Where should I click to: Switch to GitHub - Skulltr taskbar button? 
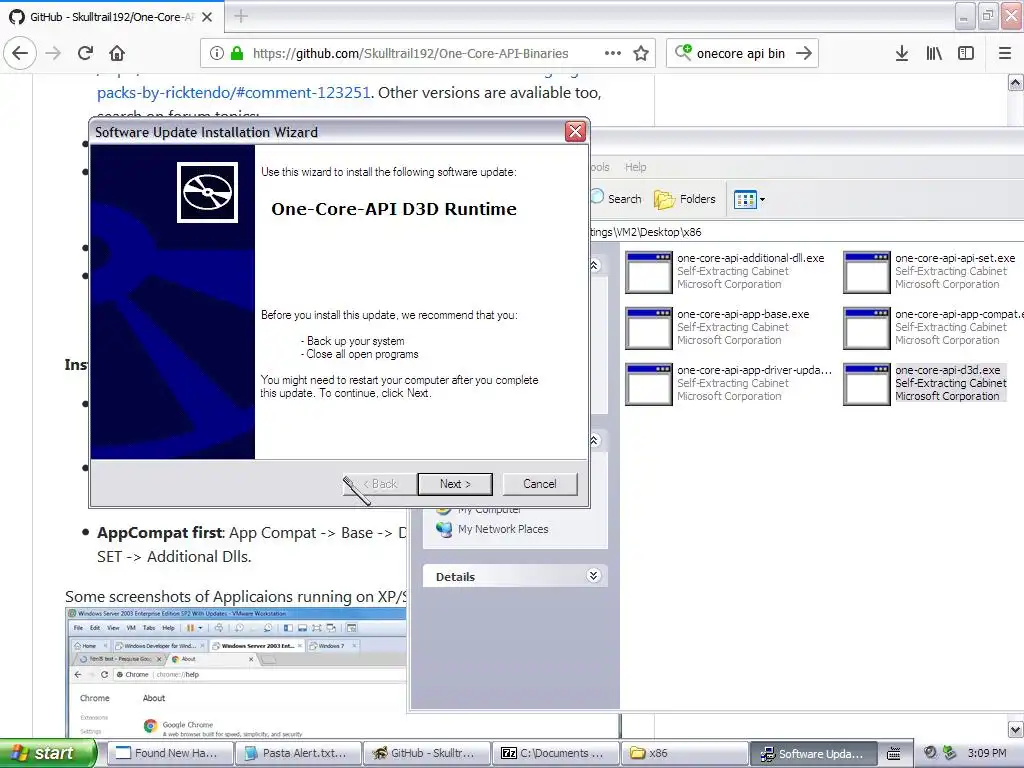tap(426, 753)
